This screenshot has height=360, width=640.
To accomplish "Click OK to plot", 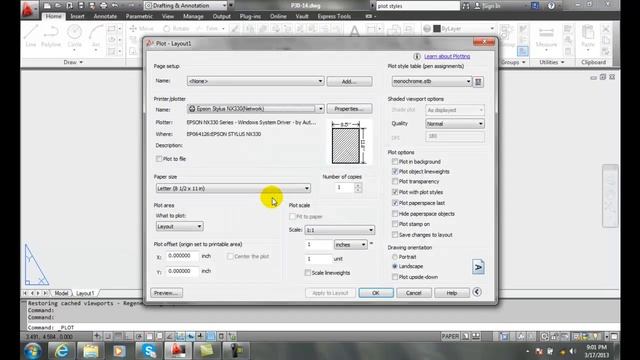I will (x=376, y=293).
